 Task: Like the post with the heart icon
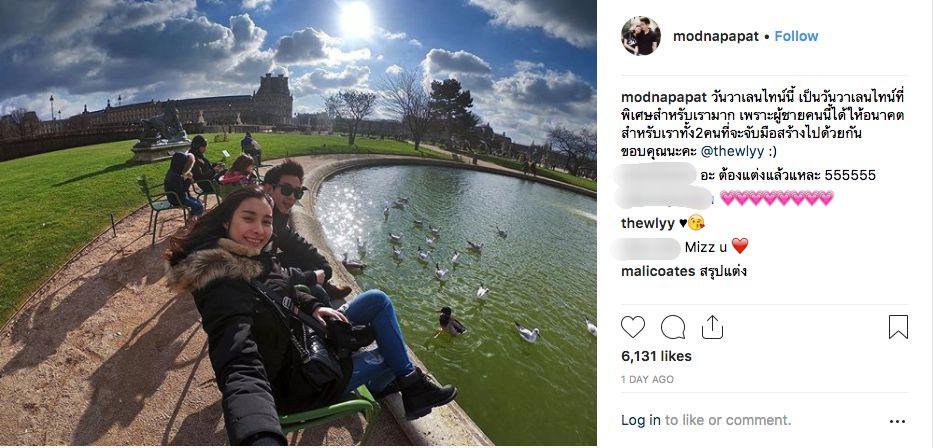click(633, 327)
